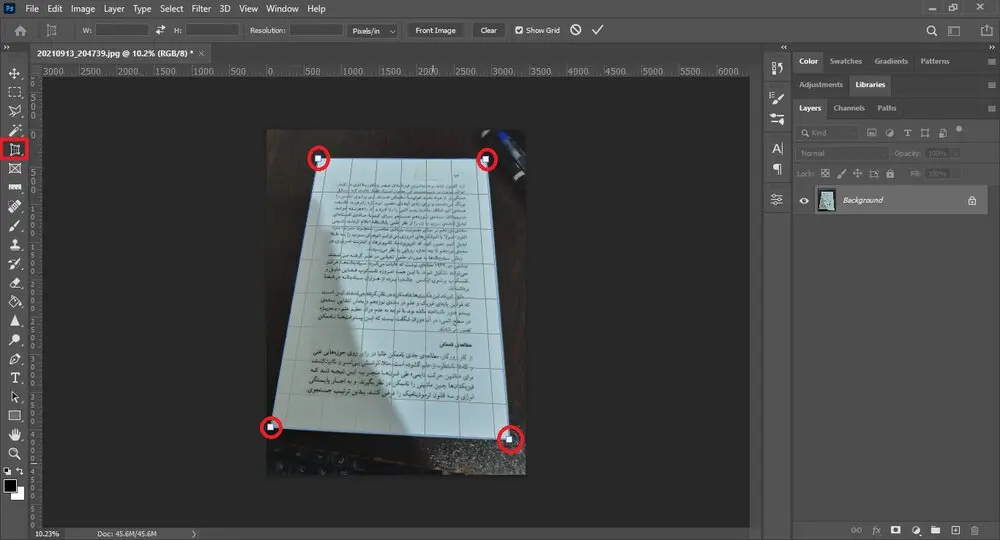Toggle the Show Grid checkbox

tap(519, 30)
